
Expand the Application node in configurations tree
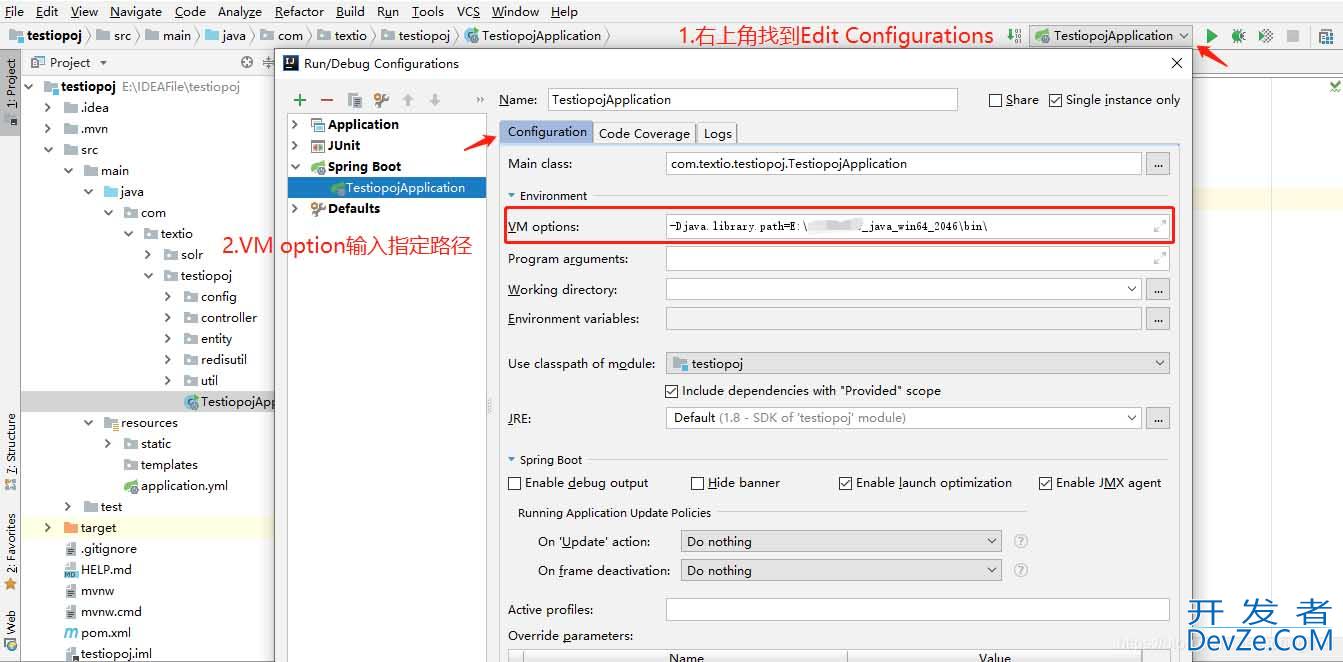pyautogui.click(x=295, y=125)
